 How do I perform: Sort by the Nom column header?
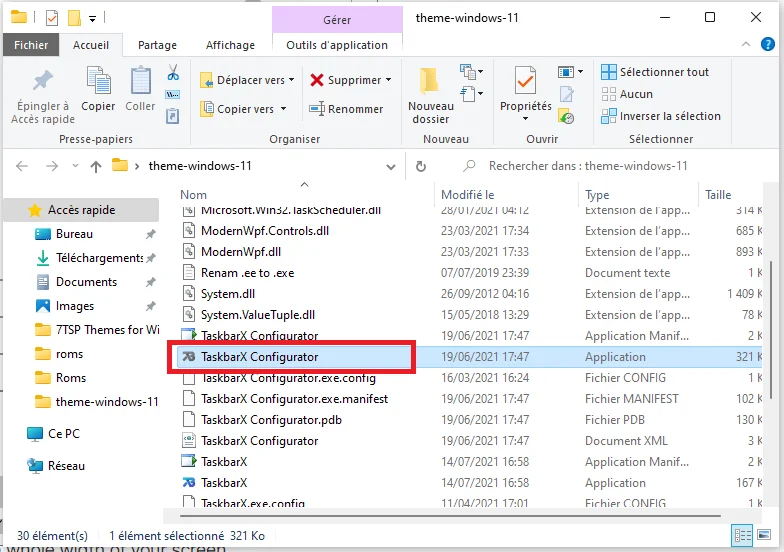point(194,194)
